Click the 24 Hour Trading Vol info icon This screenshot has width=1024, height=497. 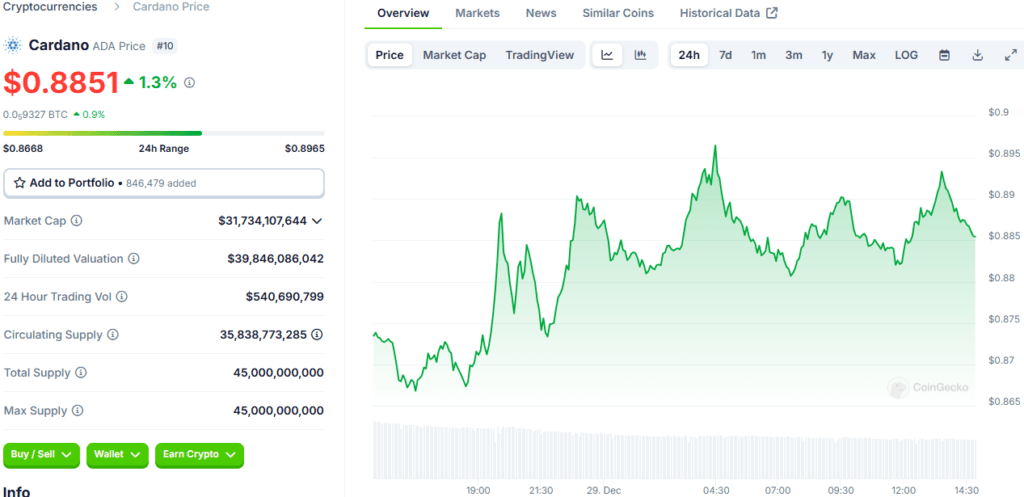tap(121, 297)
